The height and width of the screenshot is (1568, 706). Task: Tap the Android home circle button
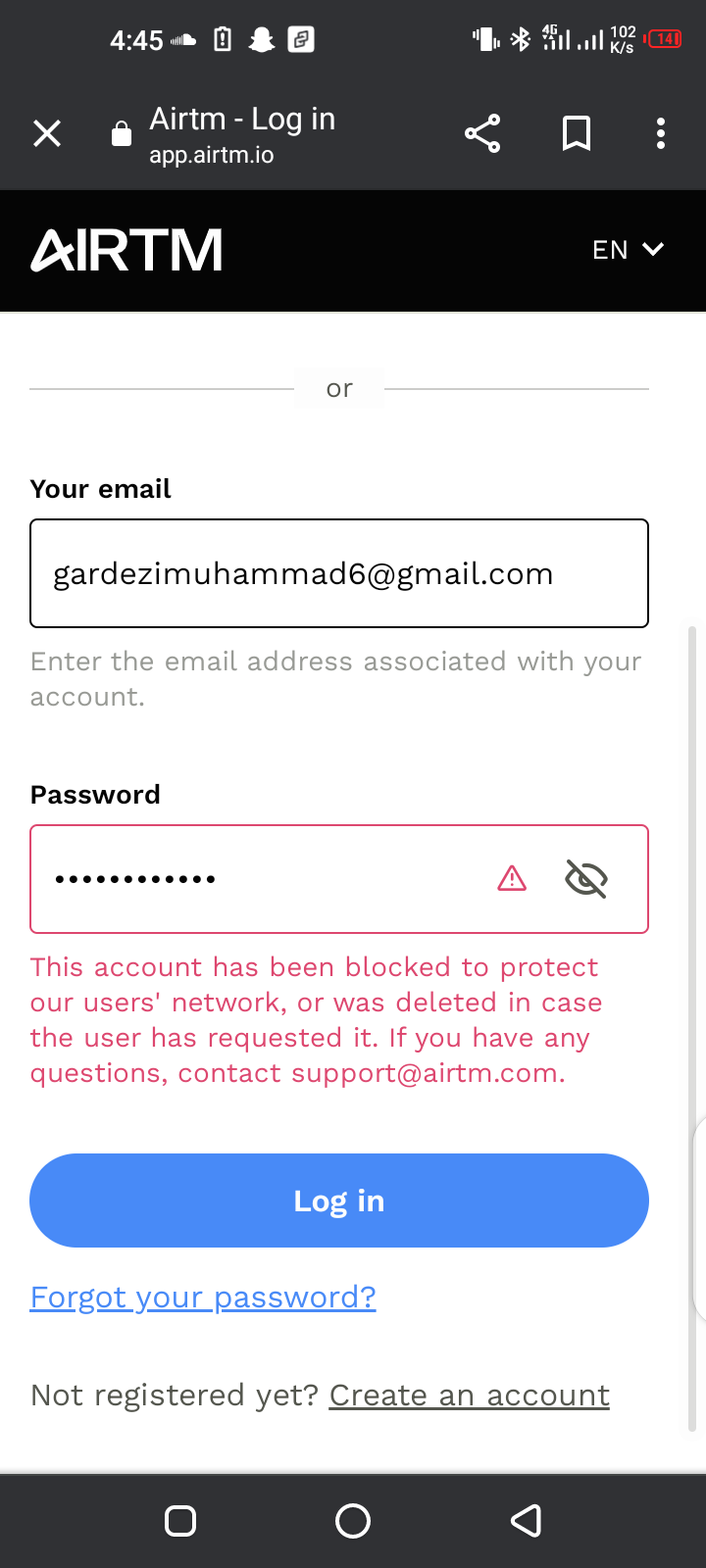[x=353, y=1521]
